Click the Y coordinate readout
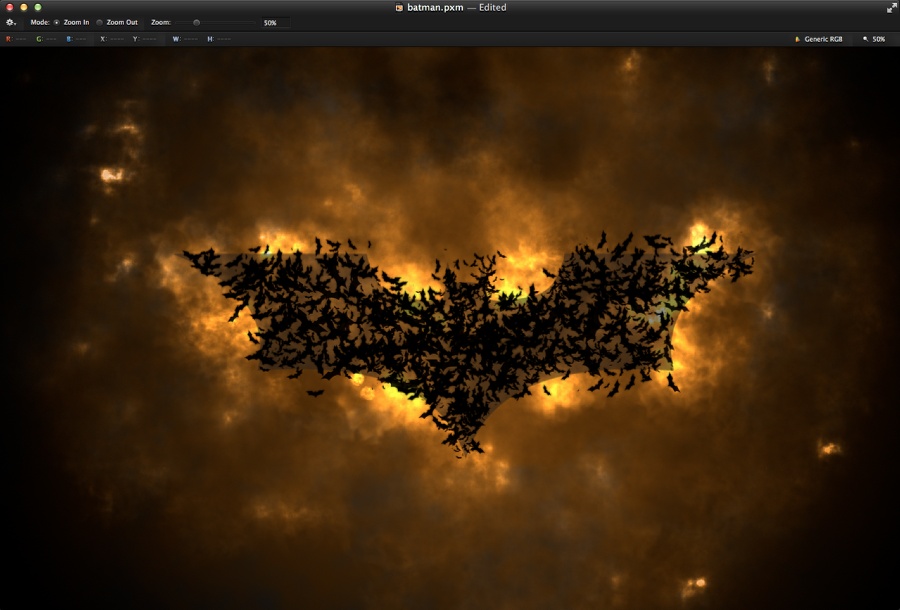 145,39
